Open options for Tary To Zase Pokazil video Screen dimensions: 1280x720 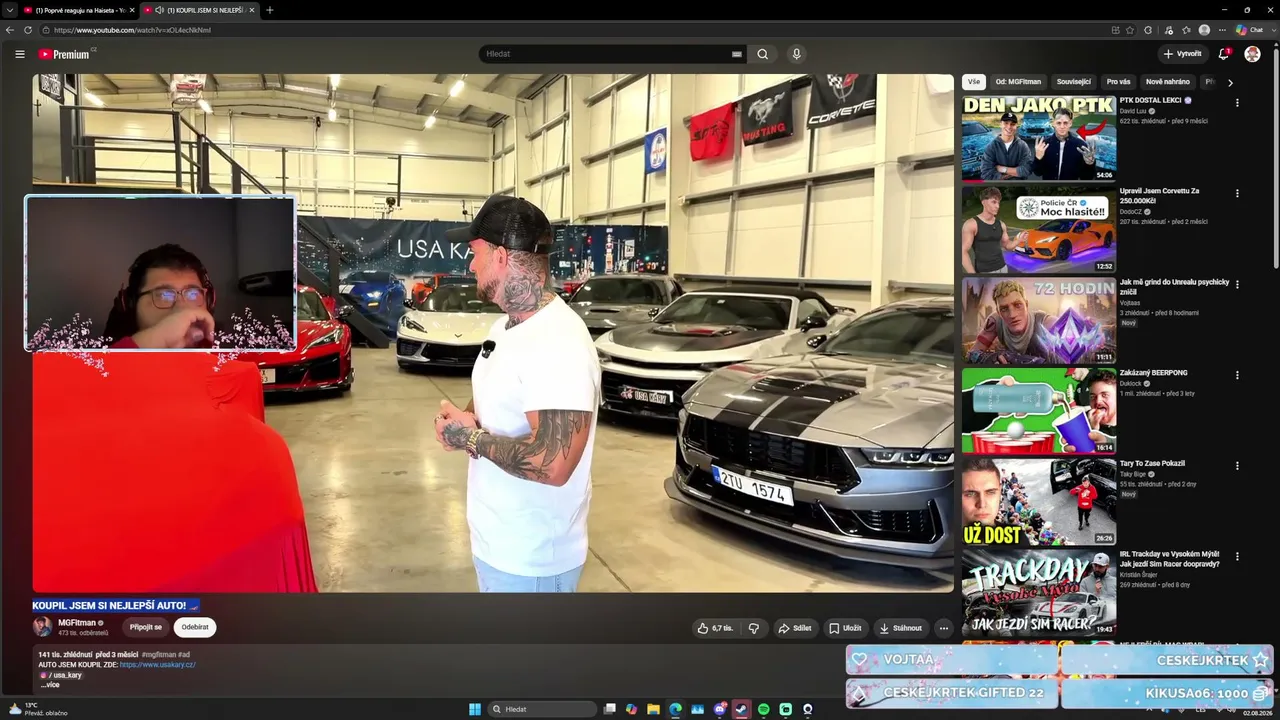(x=1237, y=466)
